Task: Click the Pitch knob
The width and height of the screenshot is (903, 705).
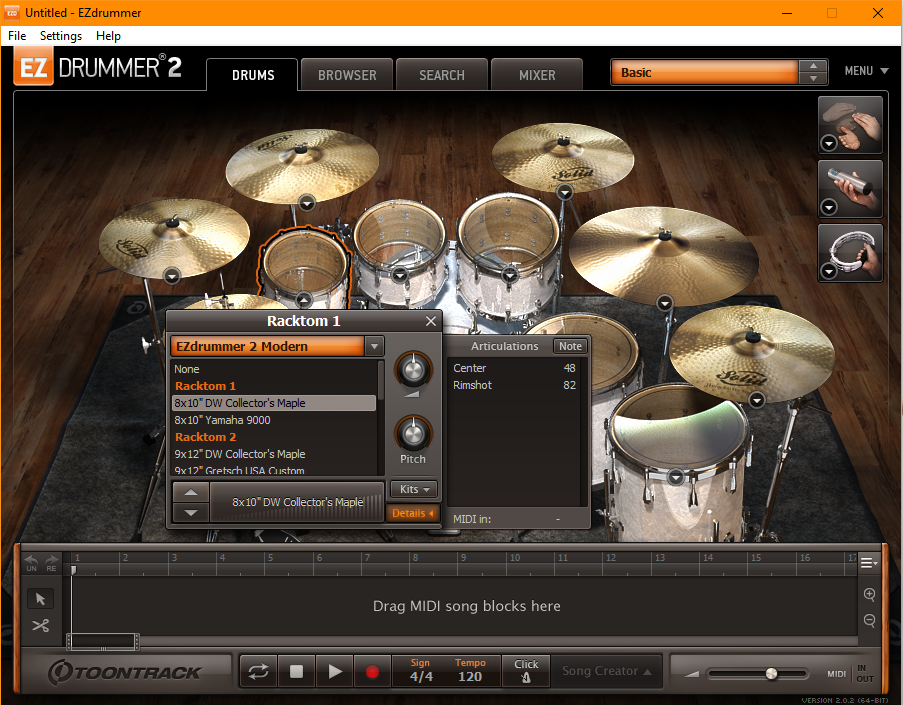Action: coord(413,434)
